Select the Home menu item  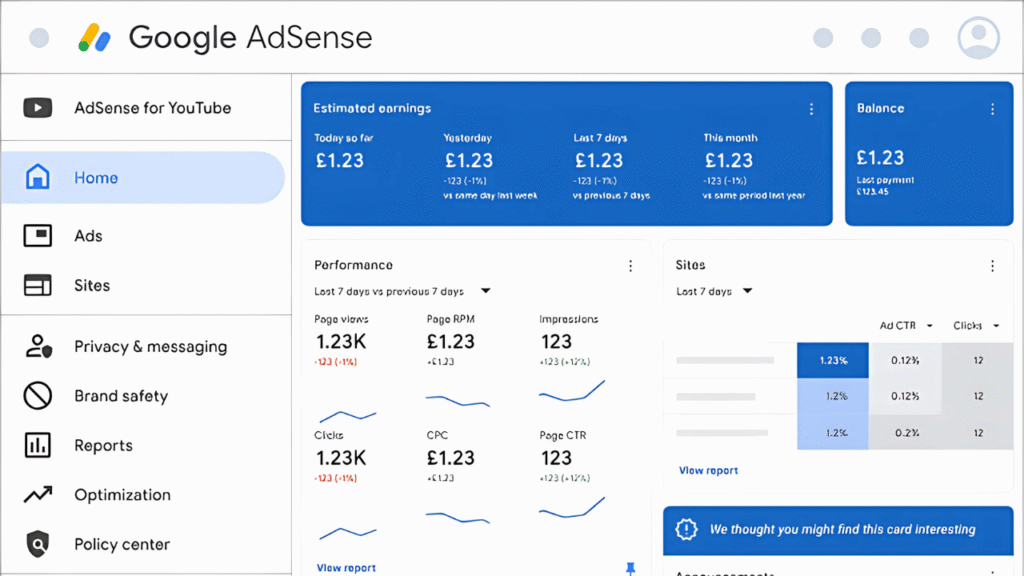point(143,178)
